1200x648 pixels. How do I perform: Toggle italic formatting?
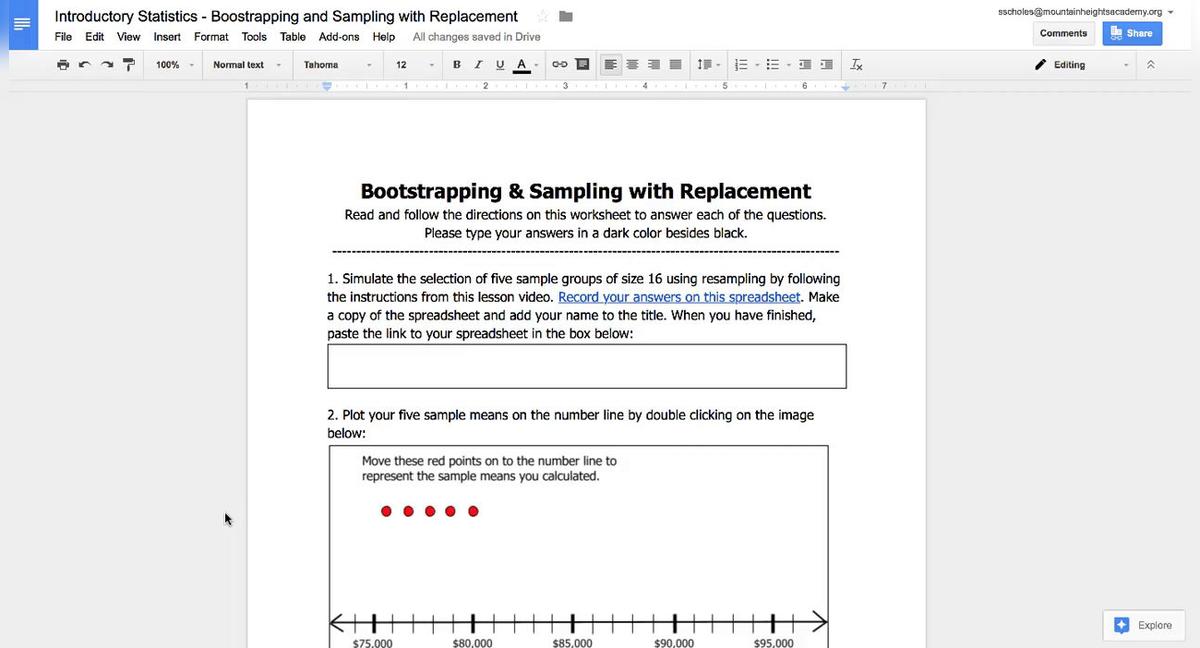click(477, 65)
